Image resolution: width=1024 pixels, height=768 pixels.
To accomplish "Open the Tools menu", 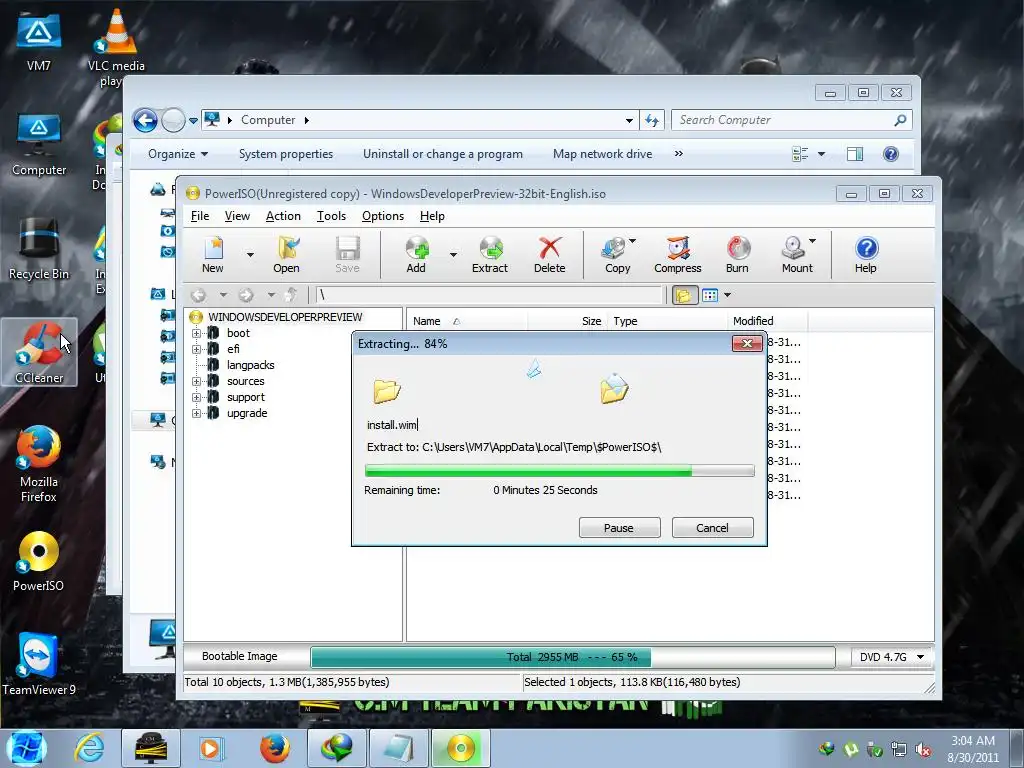I will [x=331, y=216].
